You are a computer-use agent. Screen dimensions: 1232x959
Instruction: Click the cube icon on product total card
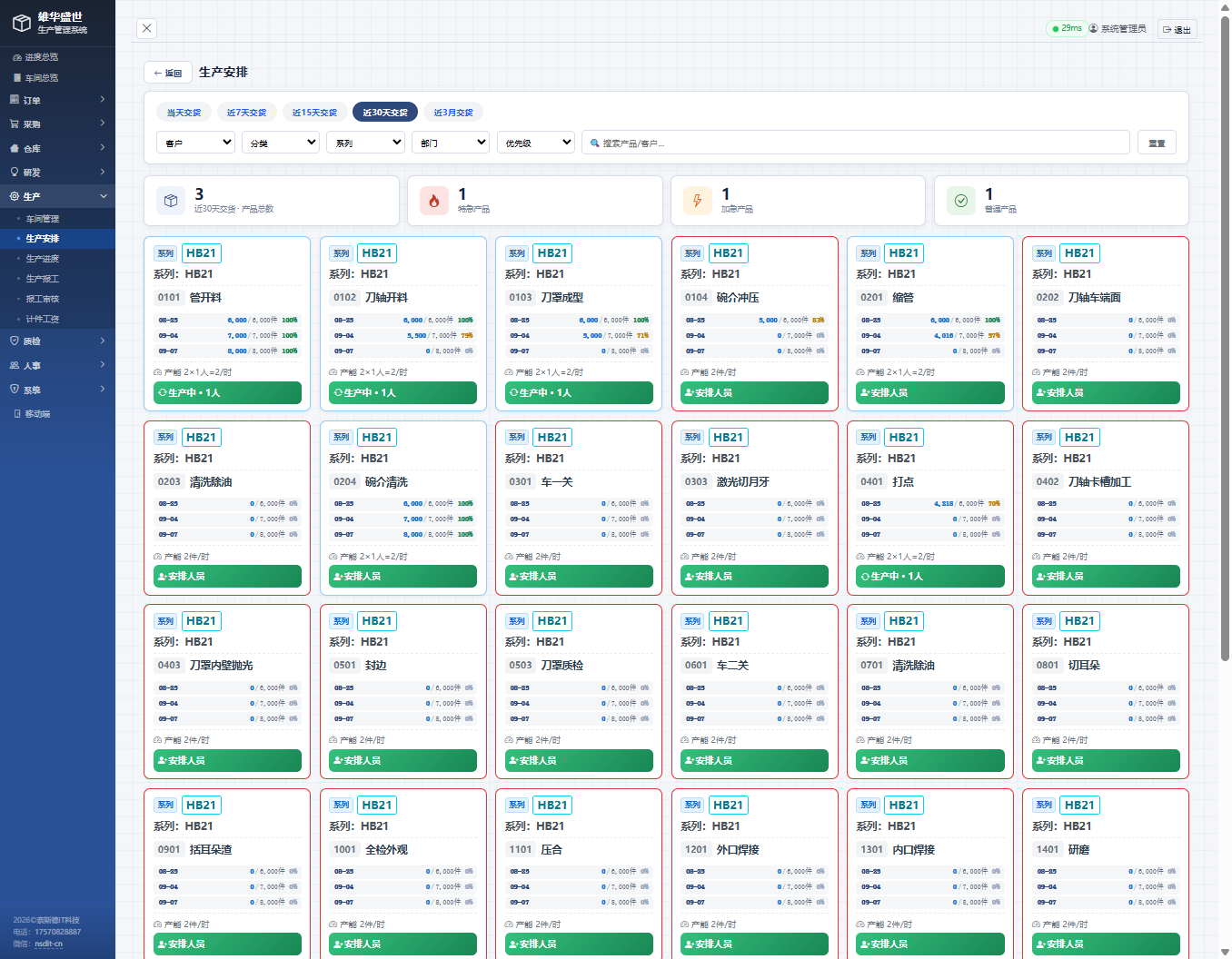point(171,201)
